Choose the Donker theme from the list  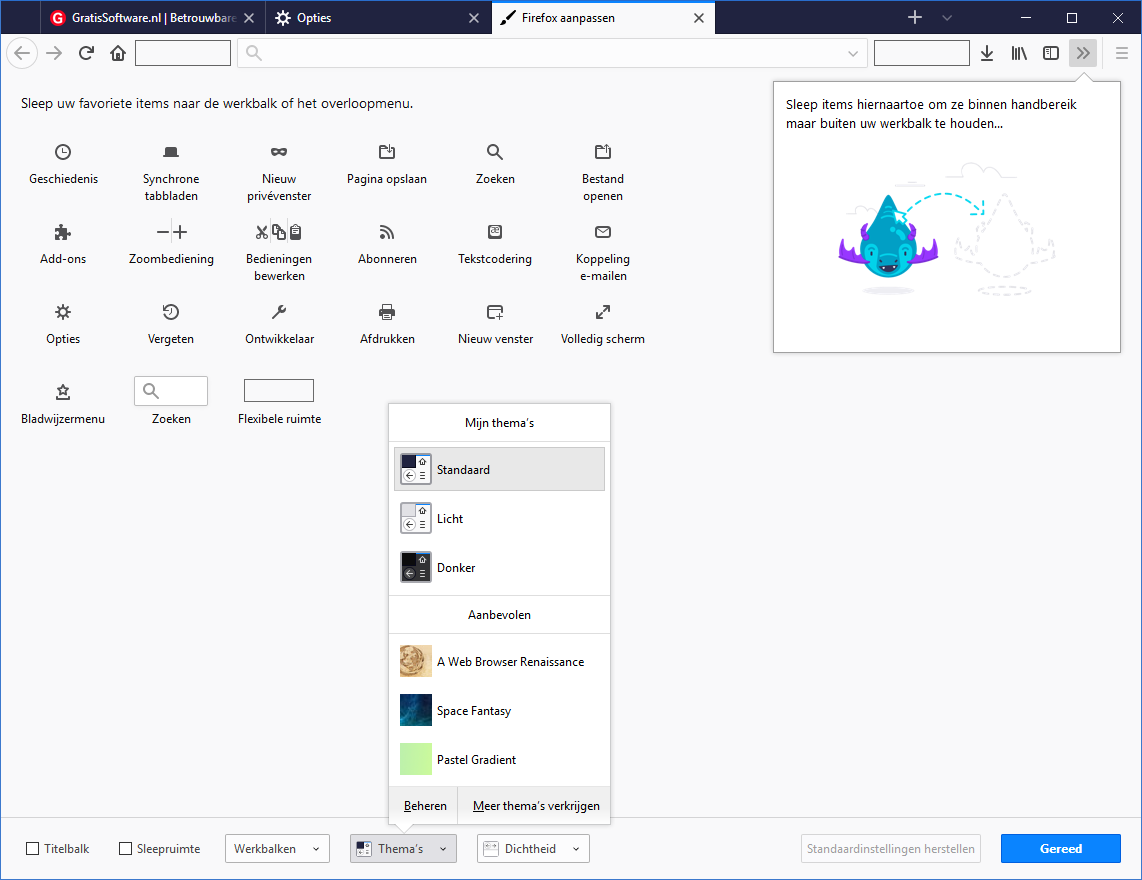pos(499,568)
